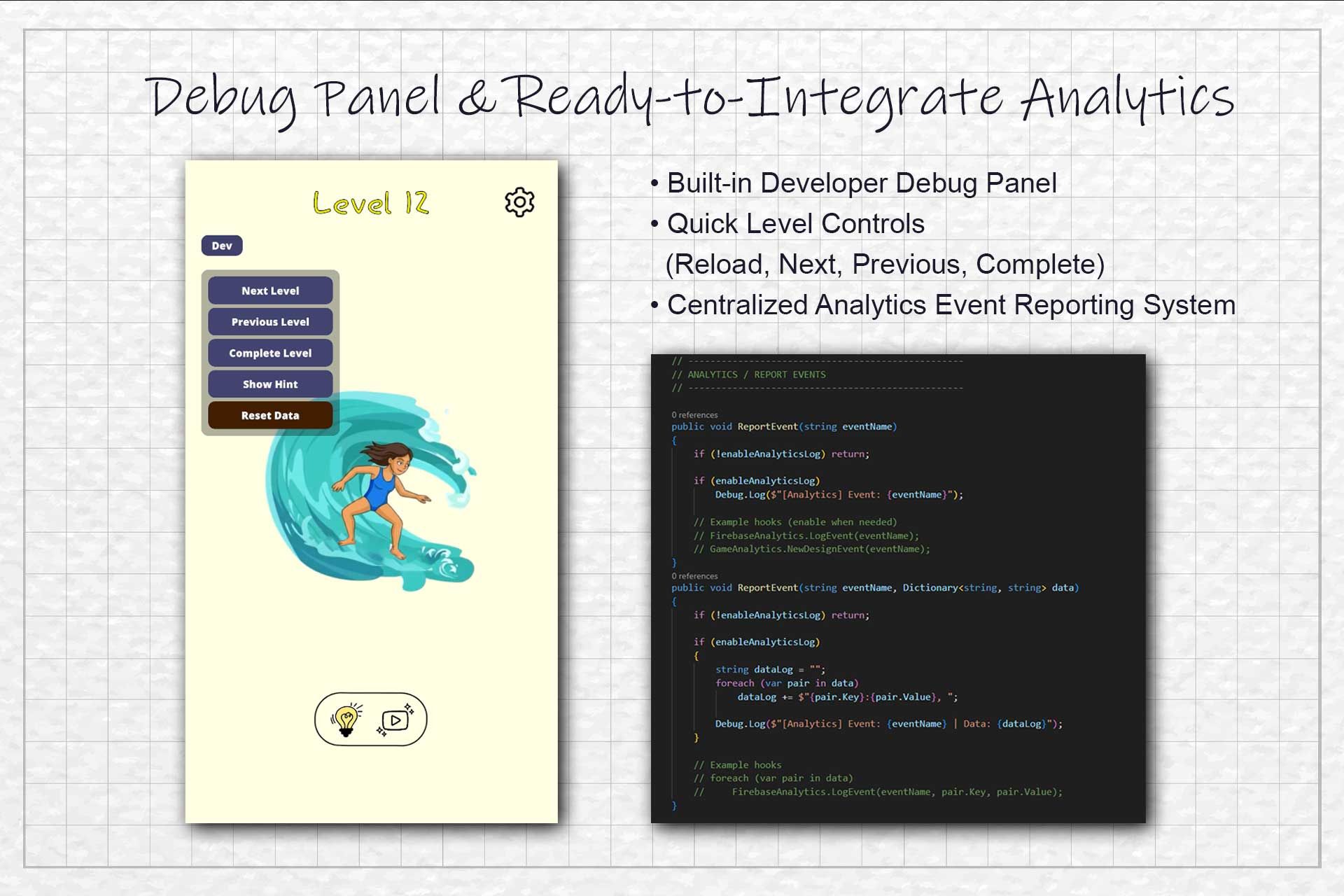This screenshot has height=896, width=1344.
Task: Click the 'Centralized Analytics Event Reporting System' bullet
Action: click(951, 305)
